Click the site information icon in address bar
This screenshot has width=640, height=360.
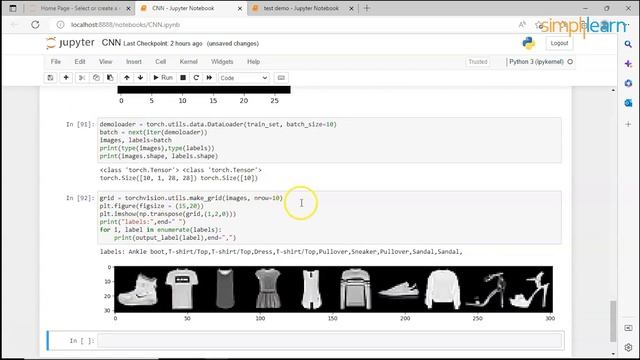[x=60, y=25]
